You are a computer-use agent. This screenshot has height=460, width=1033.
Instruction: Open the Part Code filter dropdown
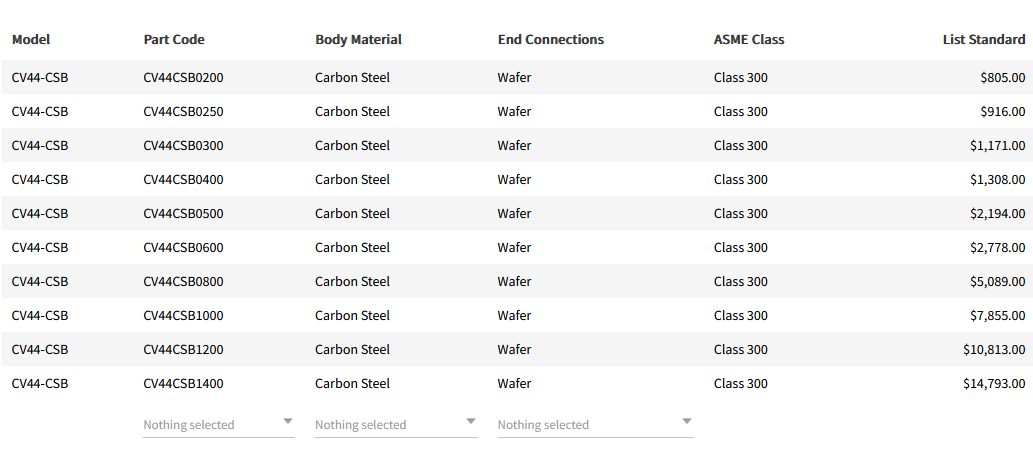tap(210, 425)
